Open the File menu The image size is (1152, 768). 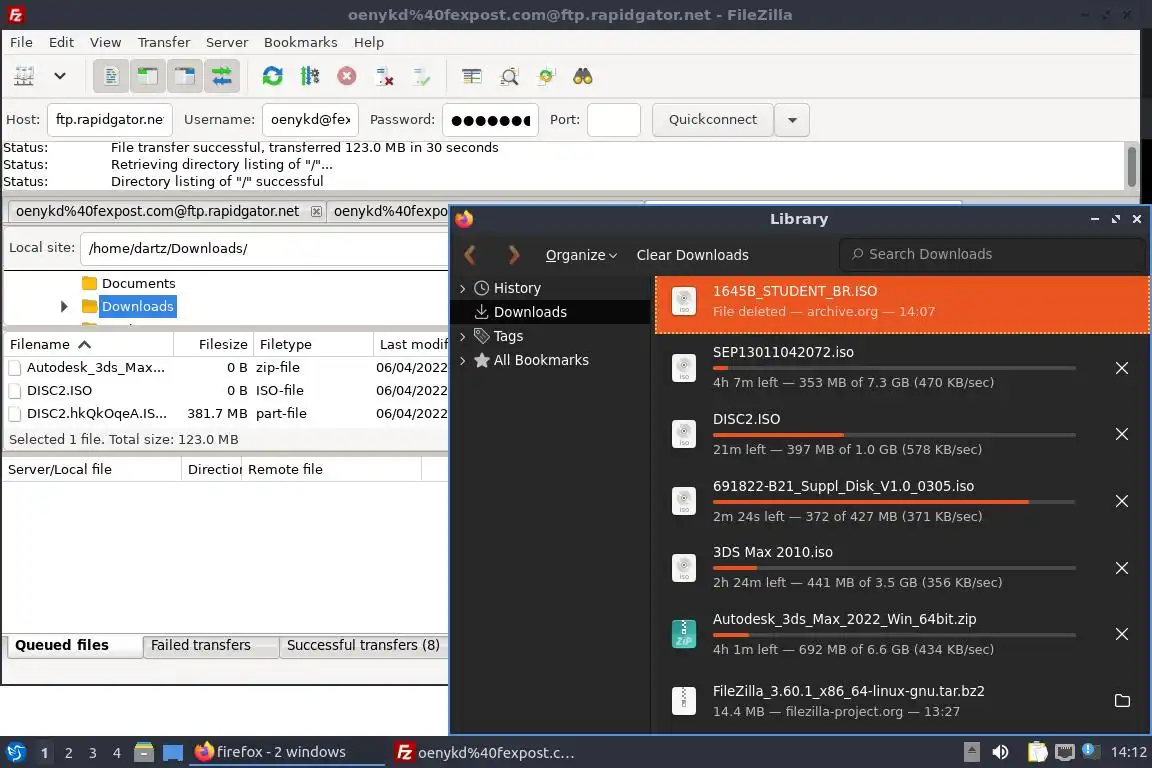tap(21, 42)
